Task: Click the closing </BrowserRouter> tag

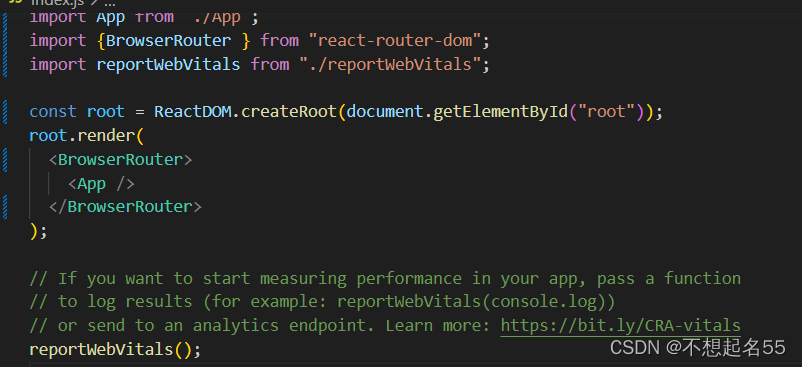Action: (125, 207)
